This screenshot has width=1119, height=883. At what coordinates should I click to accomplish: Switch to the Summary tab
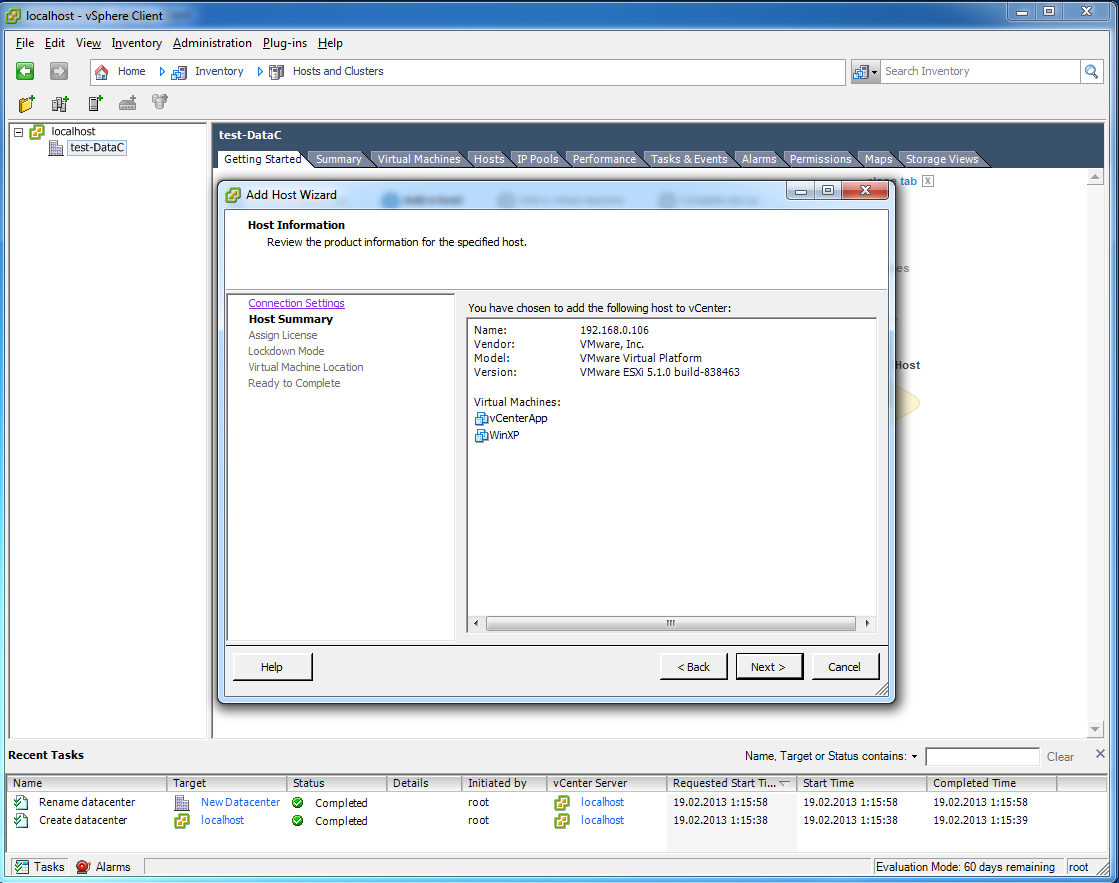click(339, 159)
